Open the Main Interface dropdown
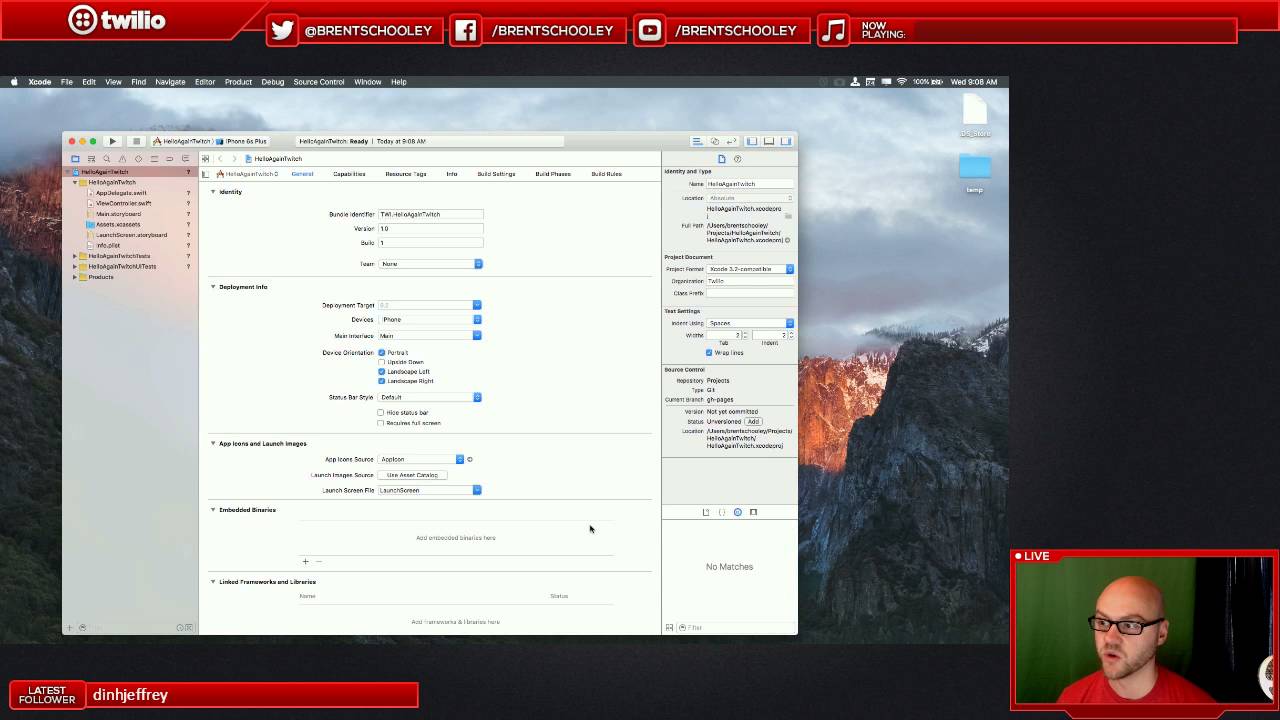Image resolution: width=1280 pixels, height=720 pixels. coord(430,336)
